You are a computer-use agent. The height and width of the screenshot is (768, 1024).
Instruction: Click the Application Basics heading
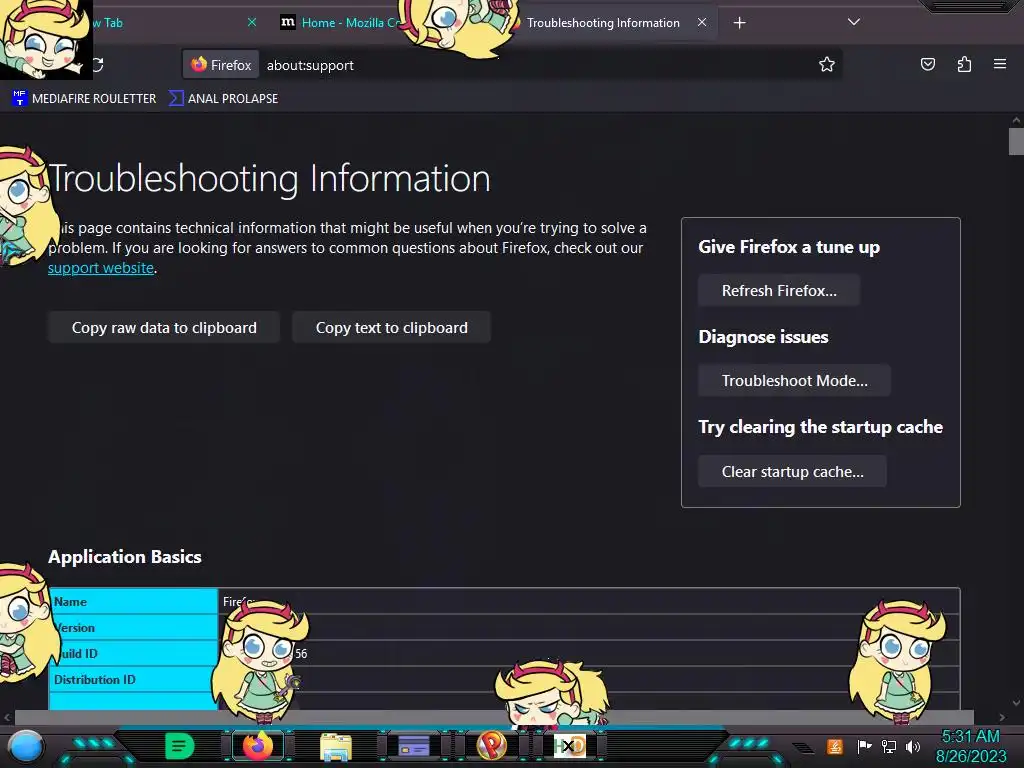[125, 557]
